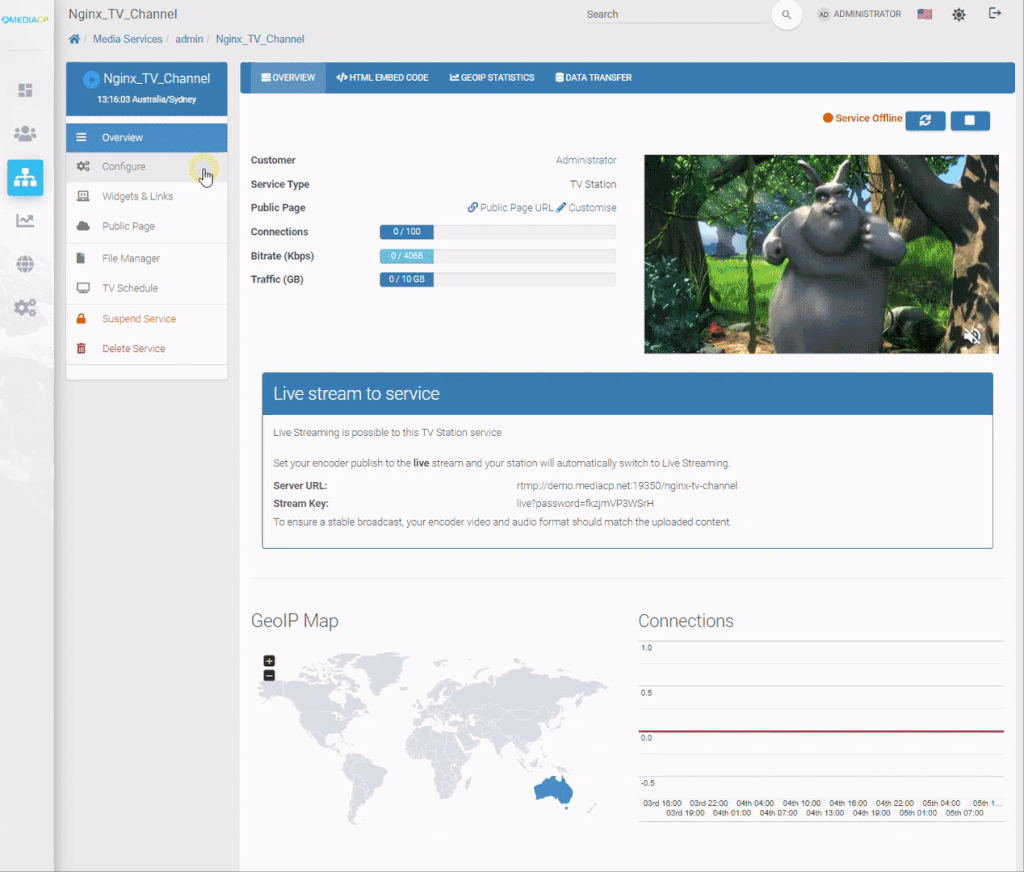Click the Stream Key value text

pyautogui.click(x=584, y=504)
